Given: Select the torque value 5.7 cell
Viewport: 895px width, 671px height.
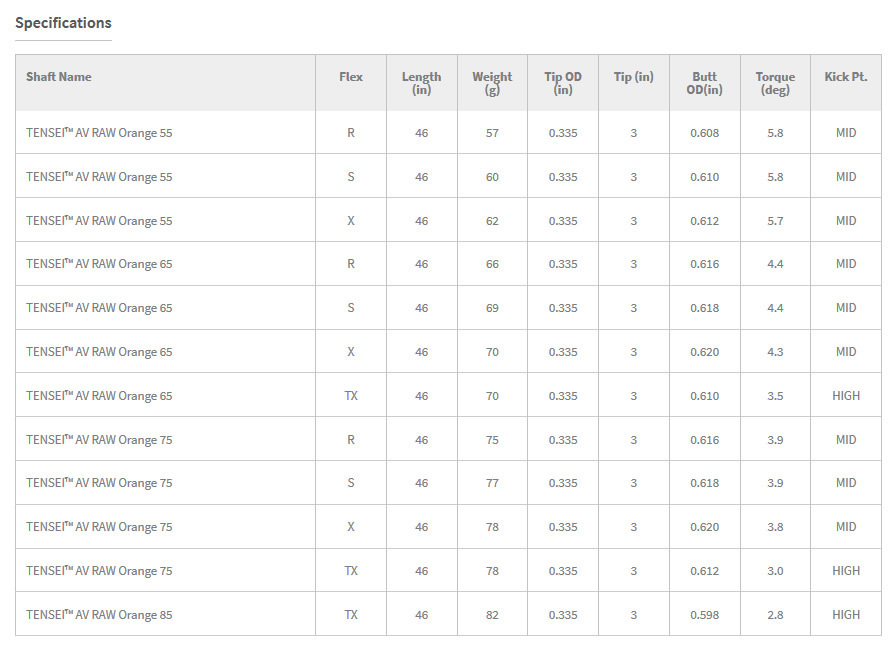Looking at the screenshot, I should 775,221.
